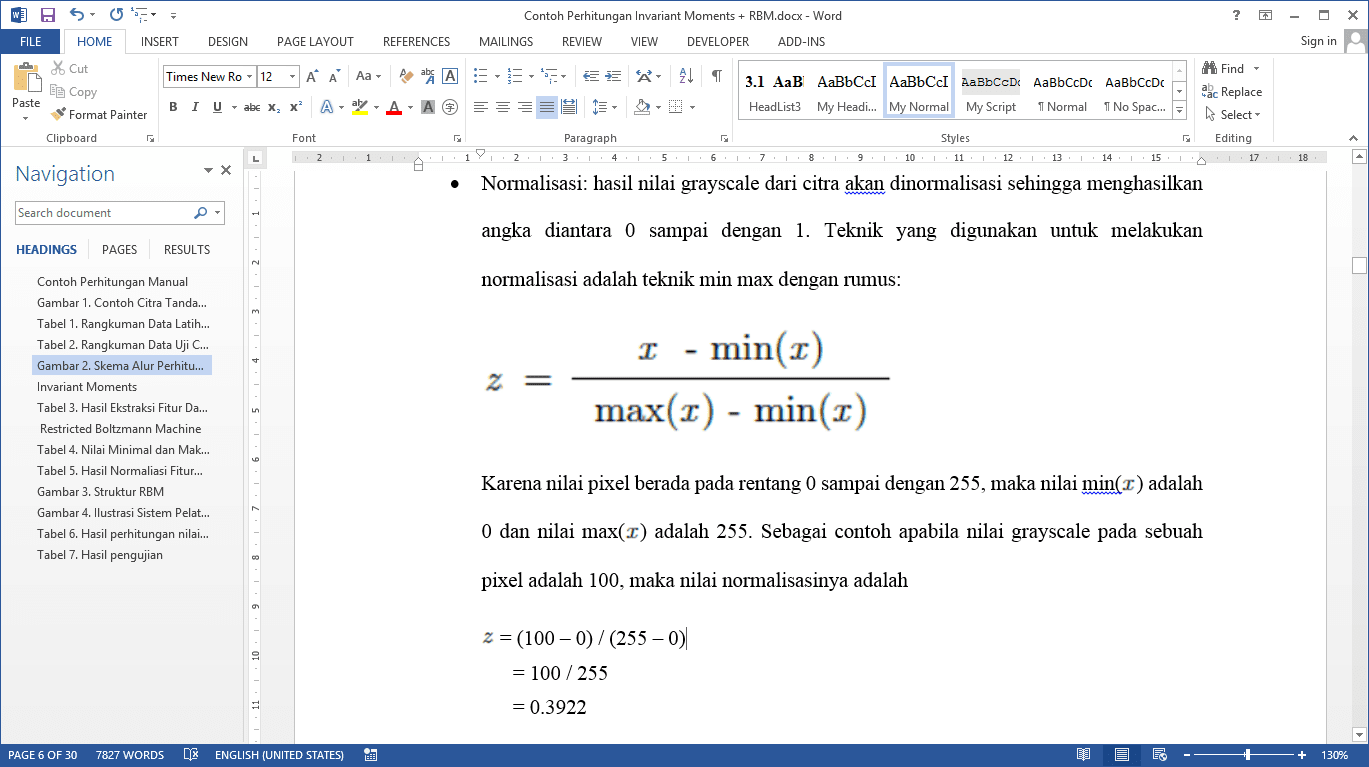Click the zoom slider in status bar
Image resolution: width=1369 pixels, height=767 pixels.
1247,755
